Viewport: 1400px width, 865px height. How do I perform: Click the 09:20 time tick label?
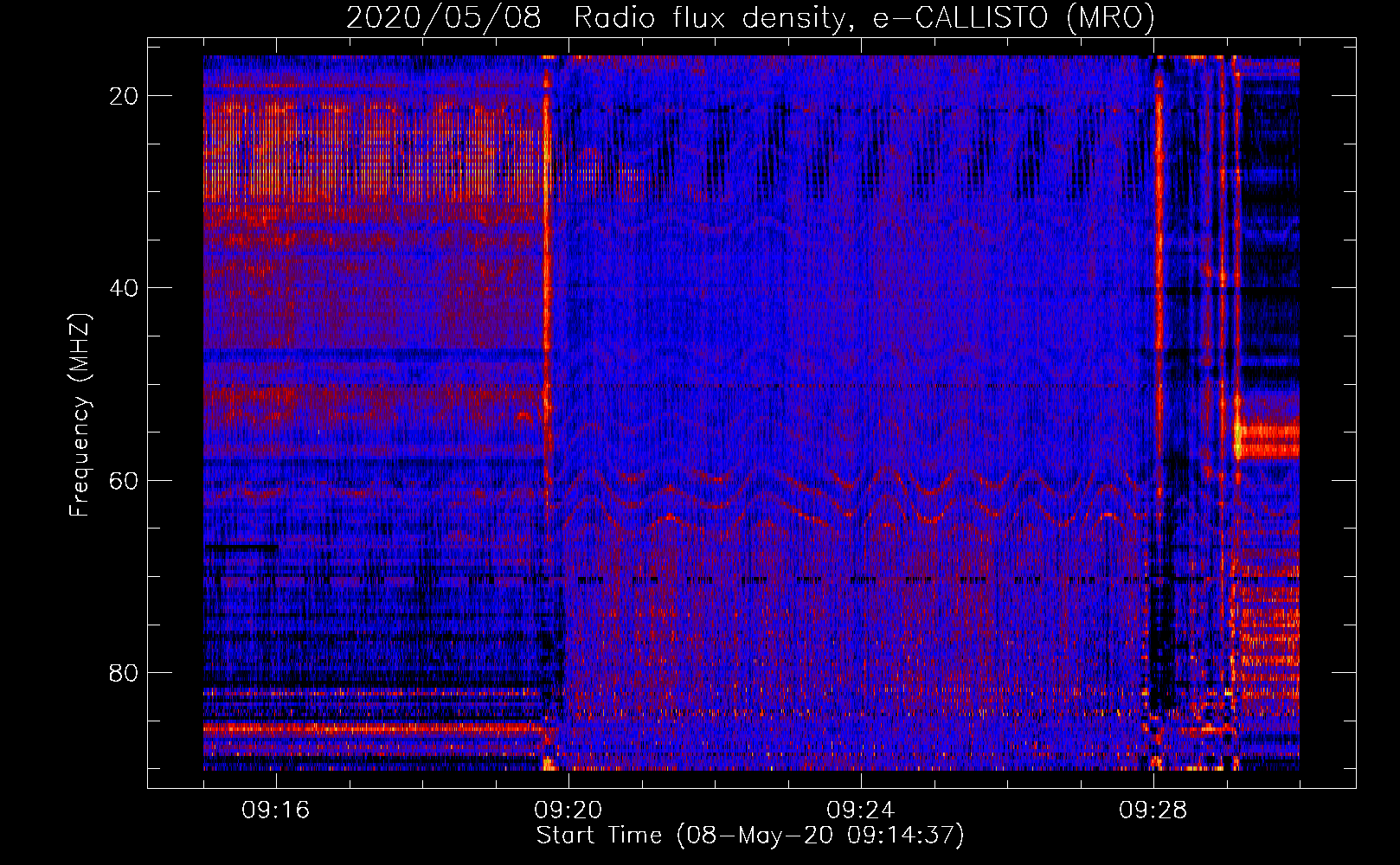pos(568,811)
